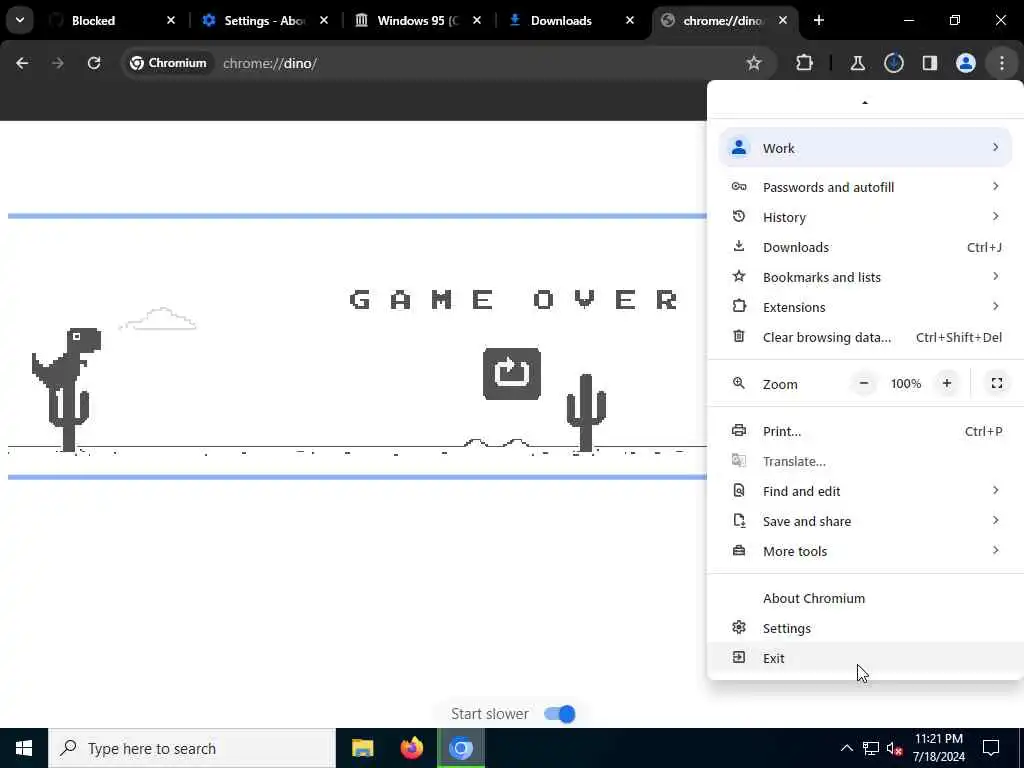This screenshot has height=768, width=1024.
Task: Open the notification center icon
Action: [991, 748]
